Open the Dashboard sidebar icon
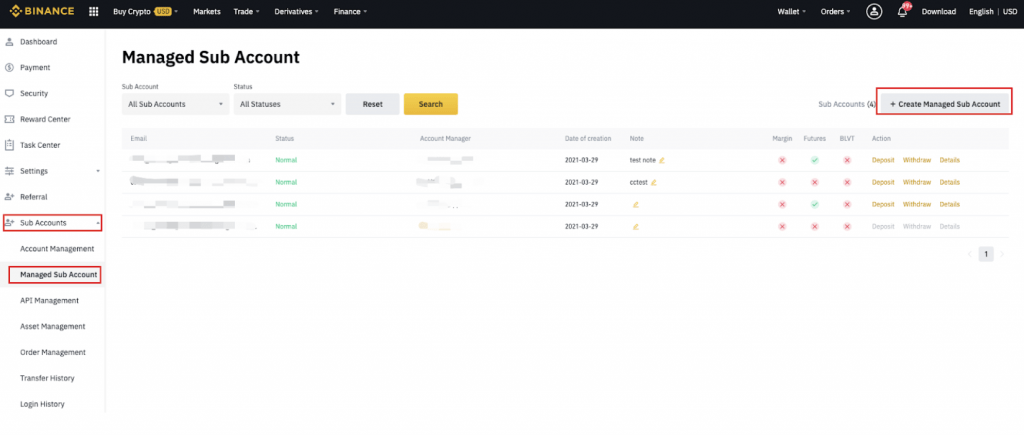Viewport: 1024px width, 435px height. (9, 42)
